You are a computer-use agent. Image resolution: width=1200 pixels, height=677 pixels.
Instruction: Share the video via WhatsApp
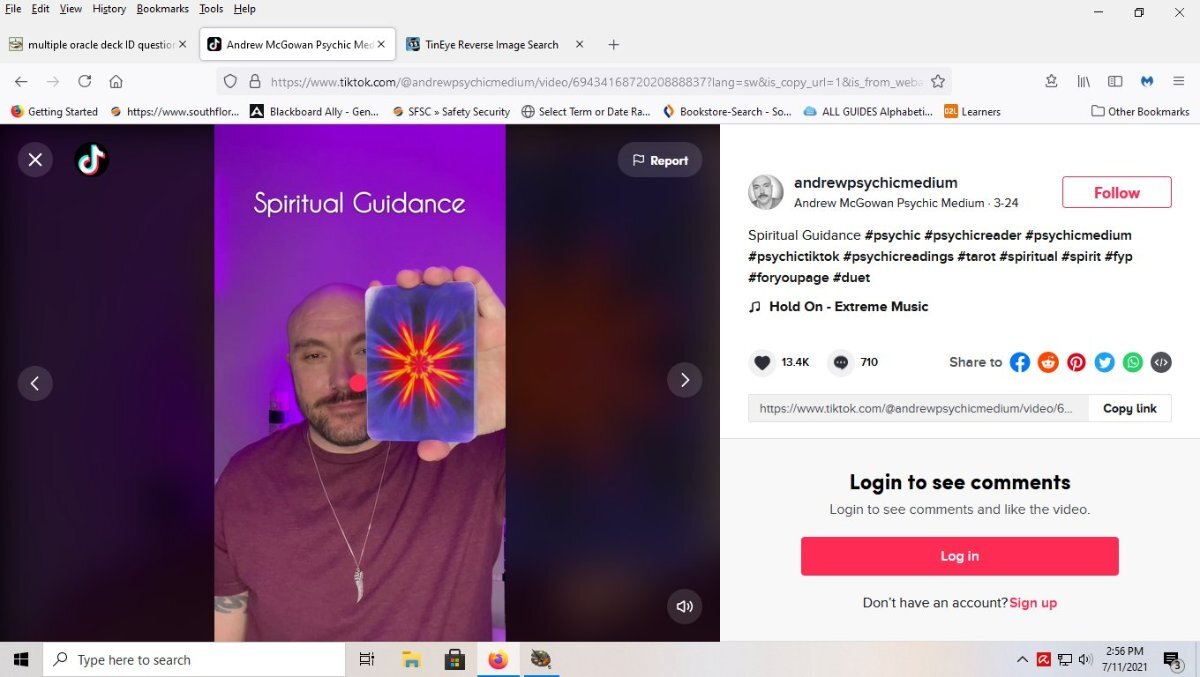[x=1132, y=362]
